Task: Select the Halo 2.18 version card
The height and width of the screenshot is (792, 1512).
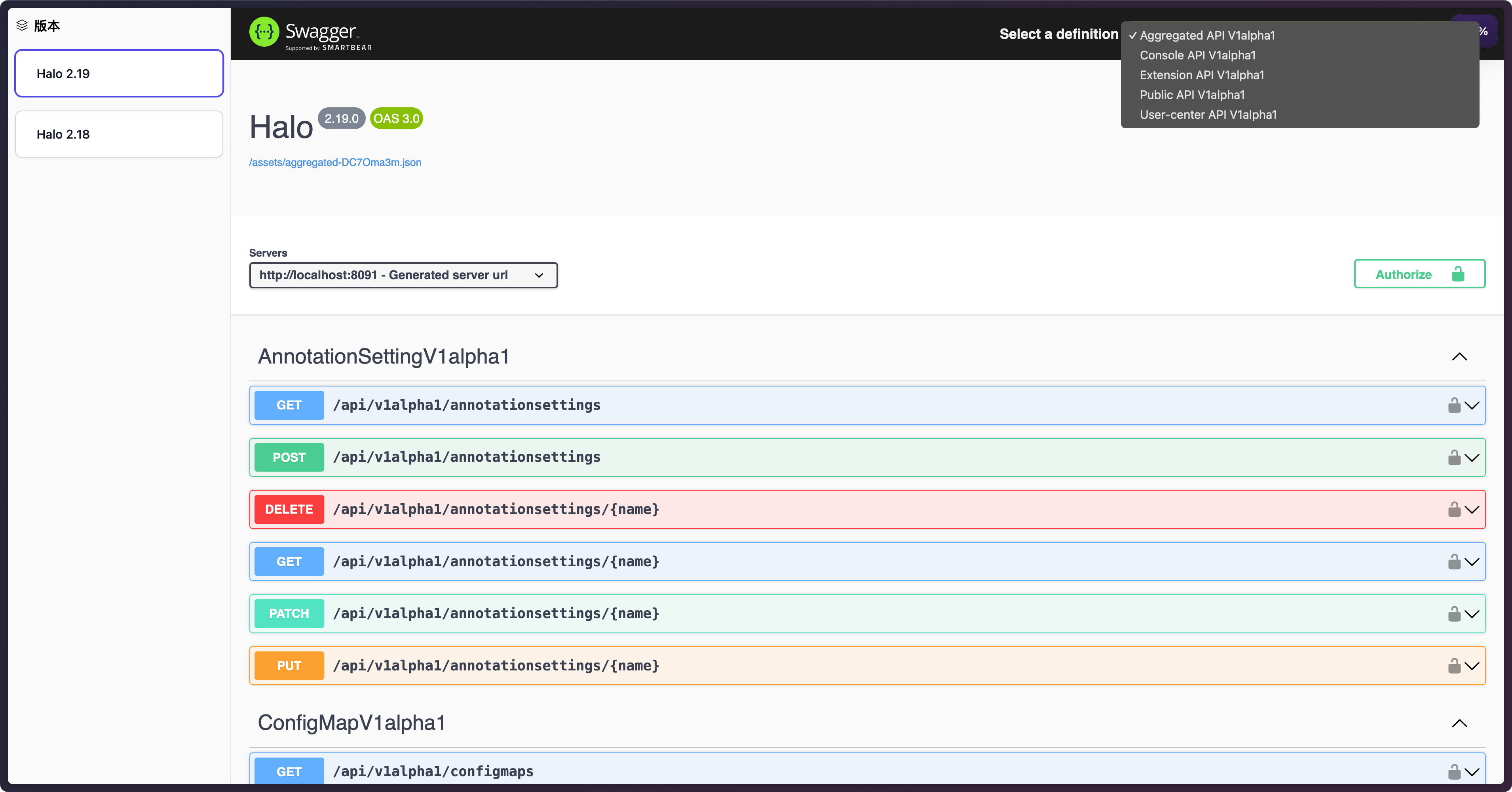Action: click(119, 134)
